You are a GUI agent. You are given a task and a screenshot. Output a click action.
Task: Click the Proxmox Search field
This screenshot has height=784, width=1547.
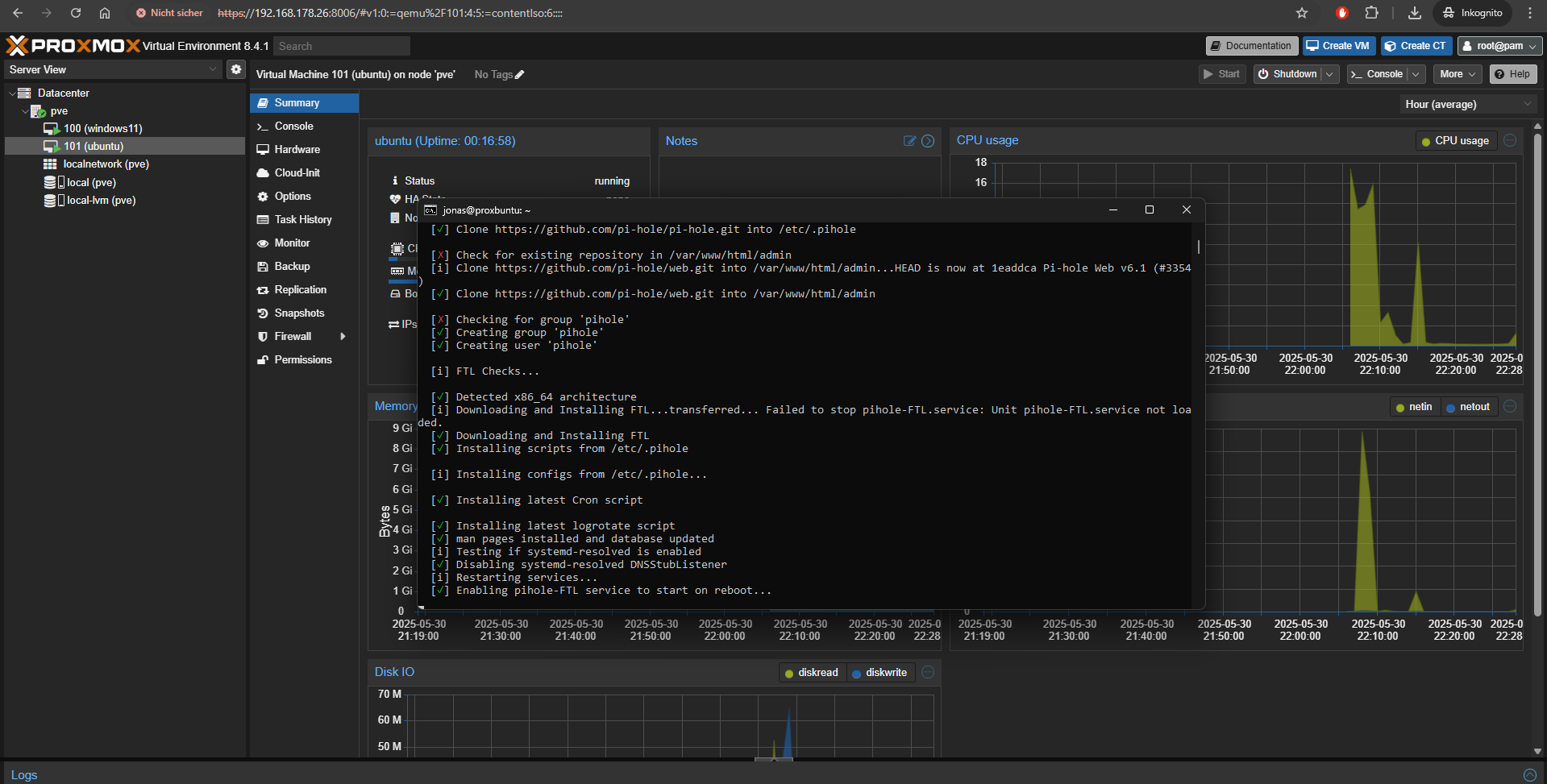pos(342,46)
